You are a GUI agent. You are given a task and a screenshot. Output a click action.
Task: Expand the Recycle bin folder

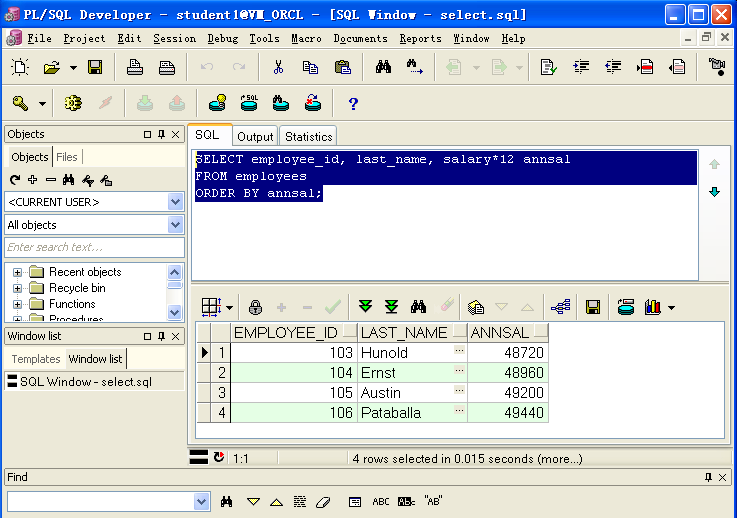pyautogui.click(x=17, y=288)
